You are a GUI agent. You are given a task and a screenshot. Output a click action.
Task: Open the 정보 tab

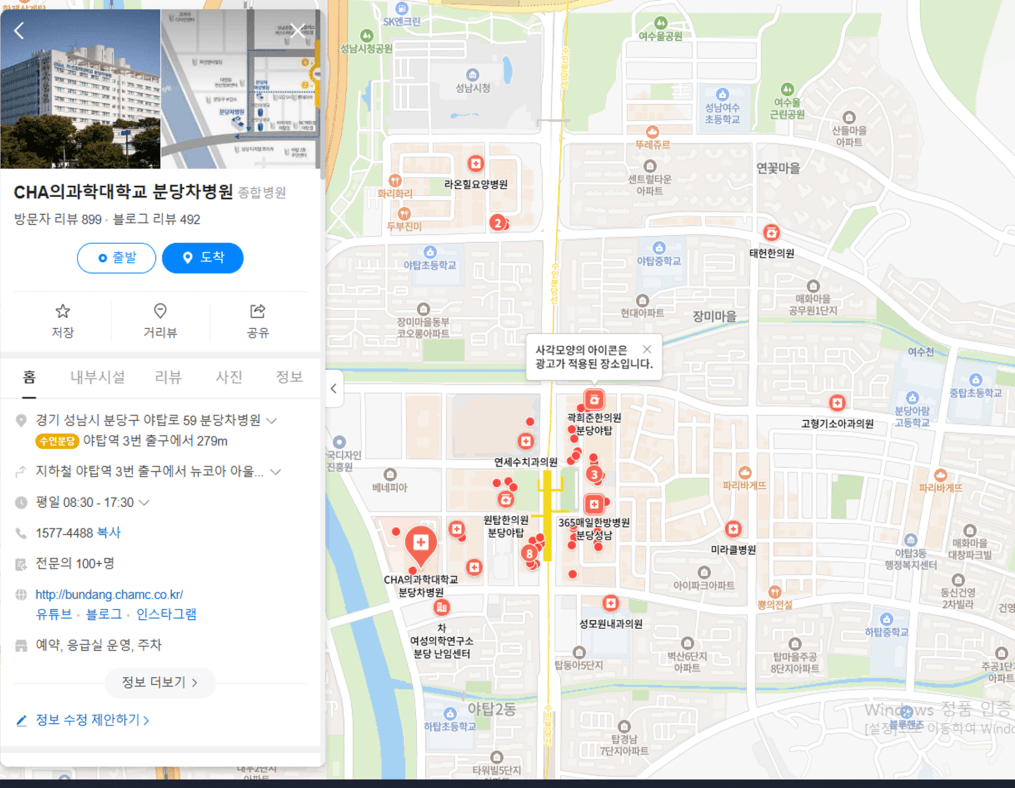[289, 377]
